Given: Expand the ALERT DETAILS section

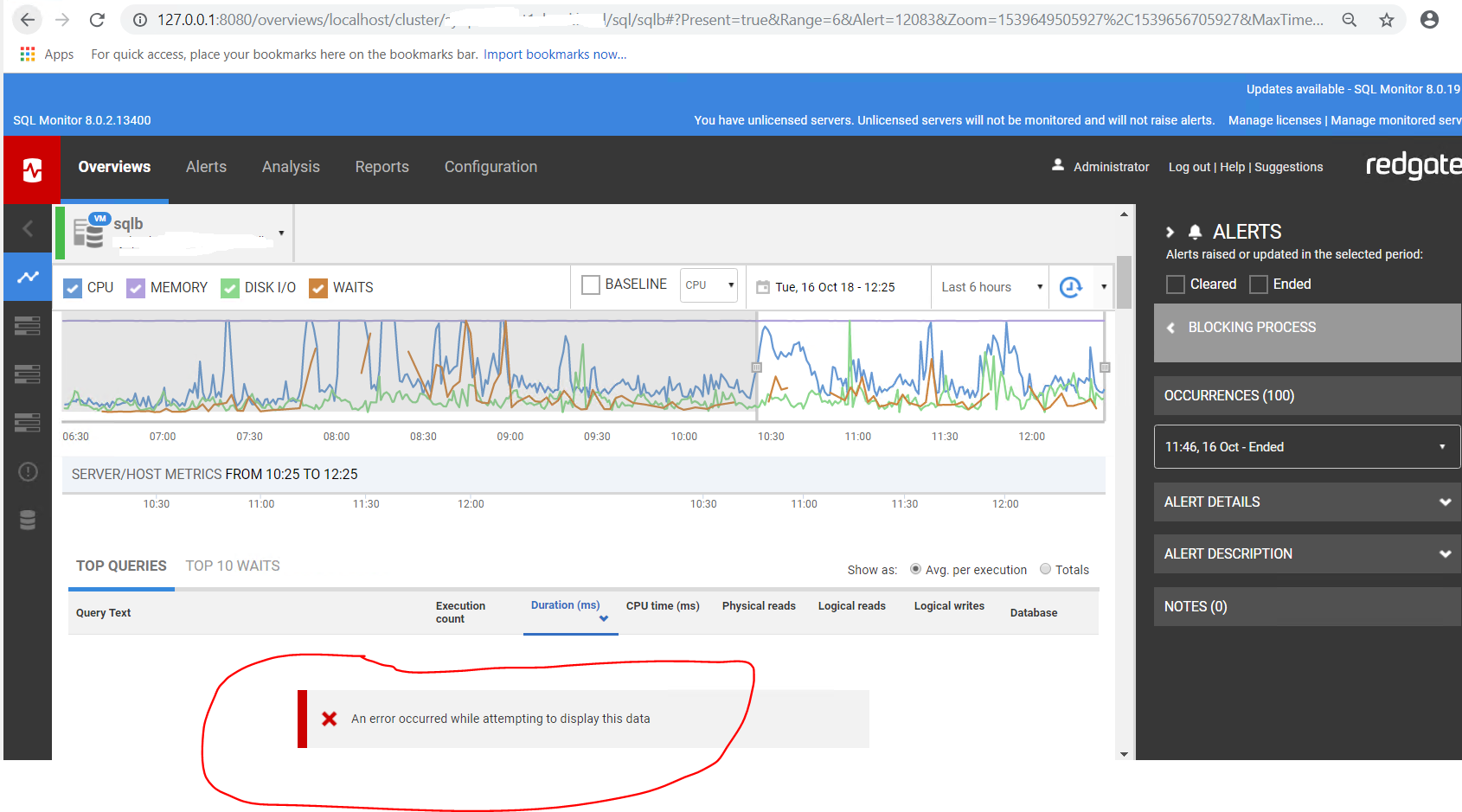Looking at the screenshot, I should [x=1306, y=502].
